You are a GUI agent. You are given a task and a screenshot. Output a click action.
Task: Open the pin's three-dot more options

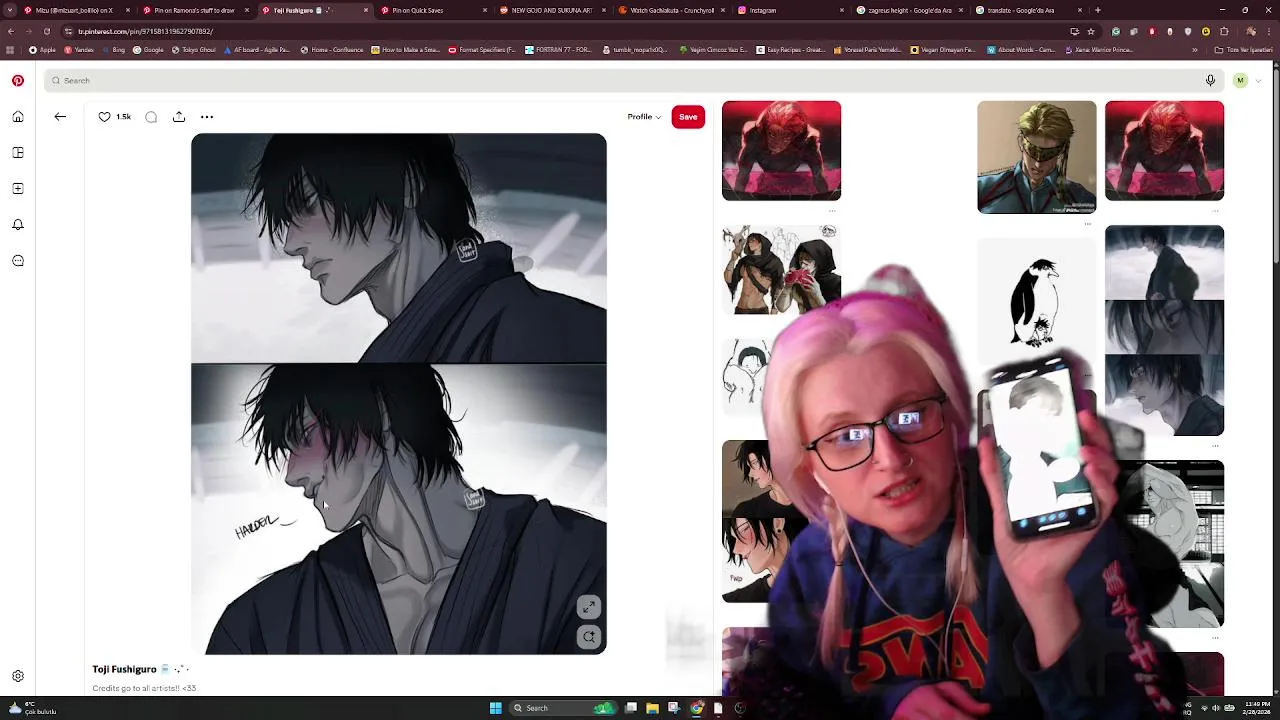coord(207,117)
